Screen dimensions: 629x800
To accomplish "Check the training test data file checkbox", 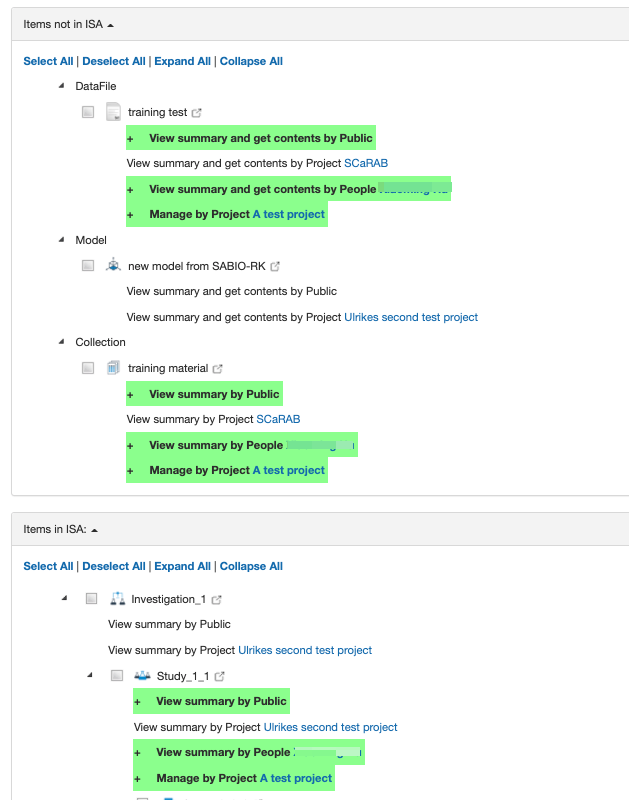I will (x=88, y=112).
